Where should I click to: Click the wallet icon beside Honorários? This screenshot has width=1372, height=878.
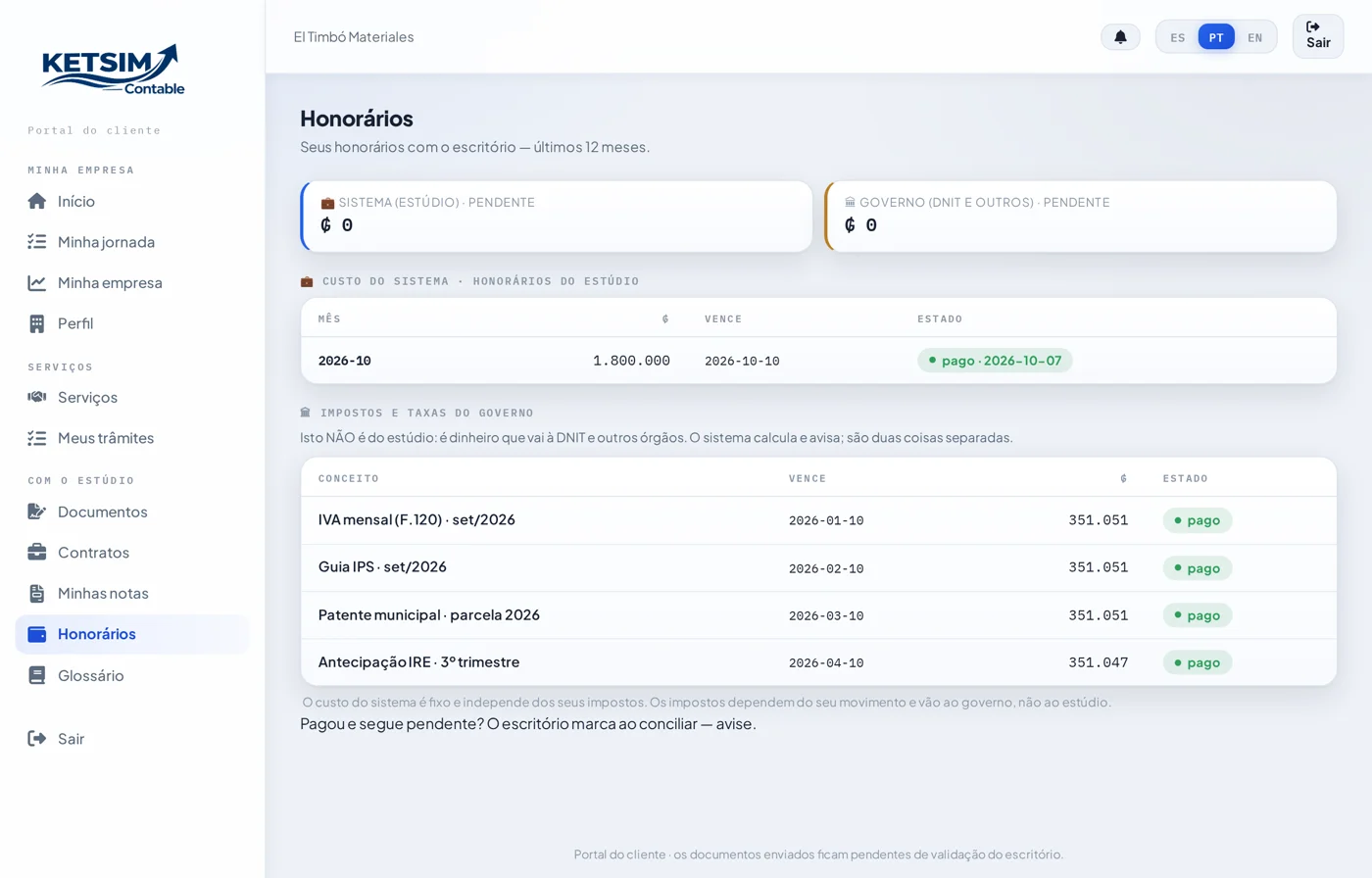pos(37,634)
